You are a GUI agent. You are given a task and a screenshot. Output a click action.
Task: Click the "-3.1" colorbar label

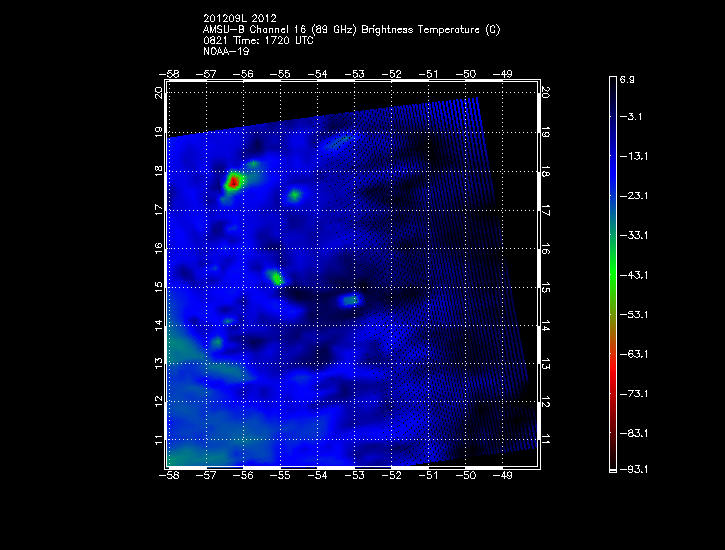click(x=631, y=116)
